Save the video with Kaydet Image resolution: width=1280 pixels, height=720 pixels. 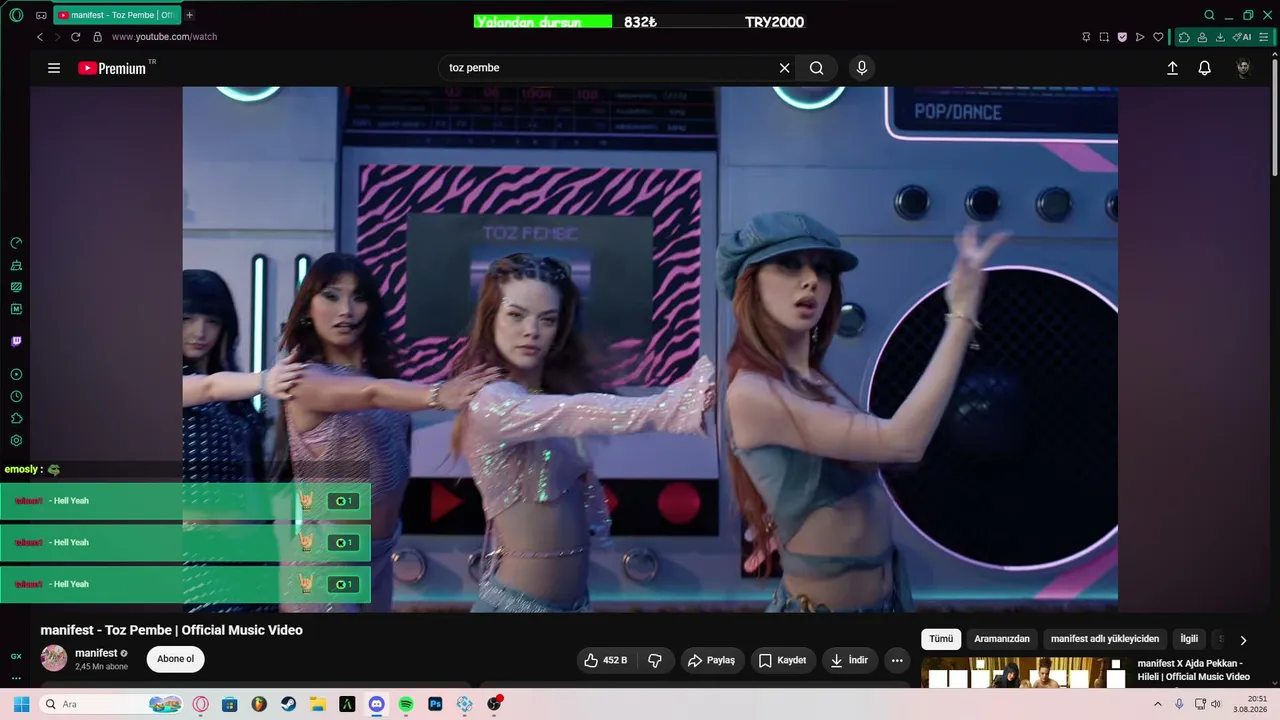(x=782, y=660)
